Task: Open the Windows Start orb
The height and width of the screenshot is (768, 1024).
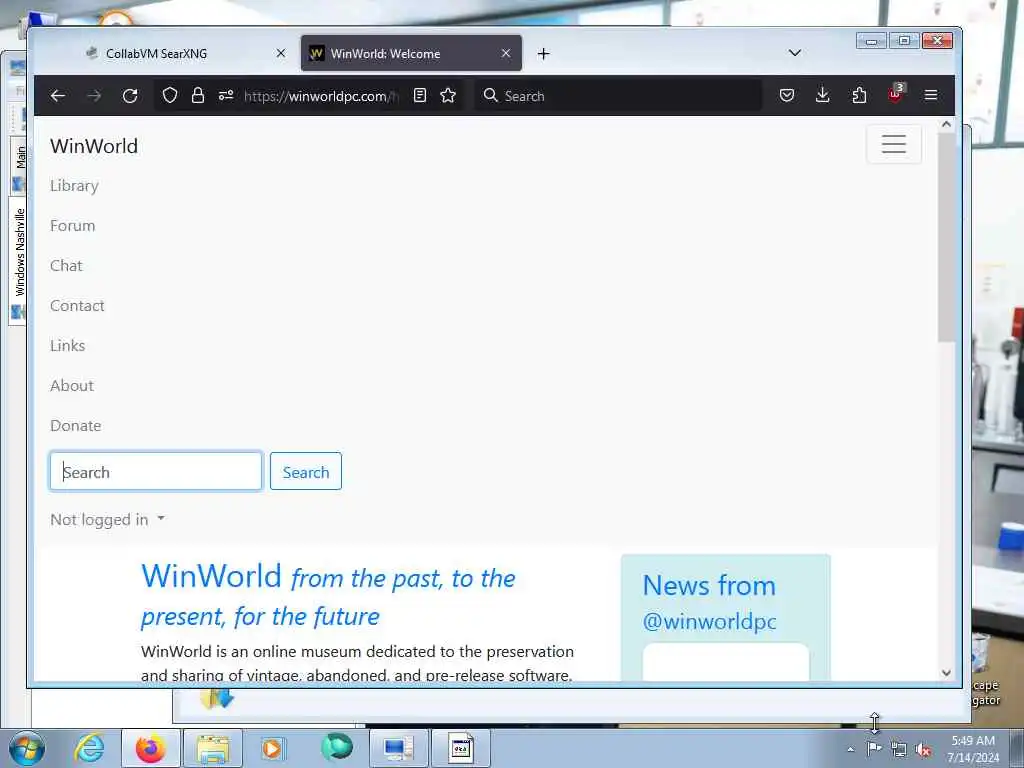Action: (x=27, y=748)
